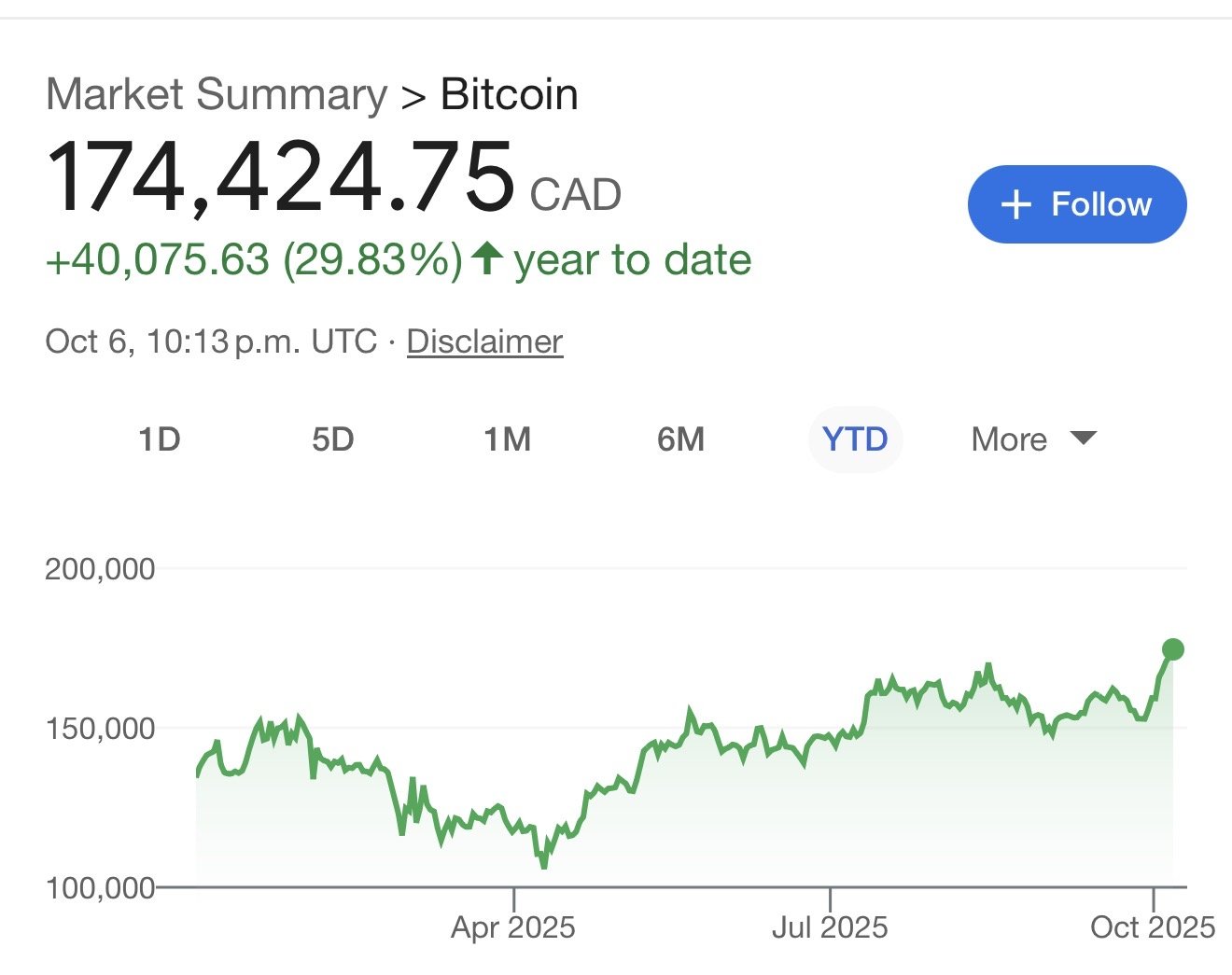Click the Jul 2025 axis label
This screenshot has width=1232, height=975.
click(830, 926)
